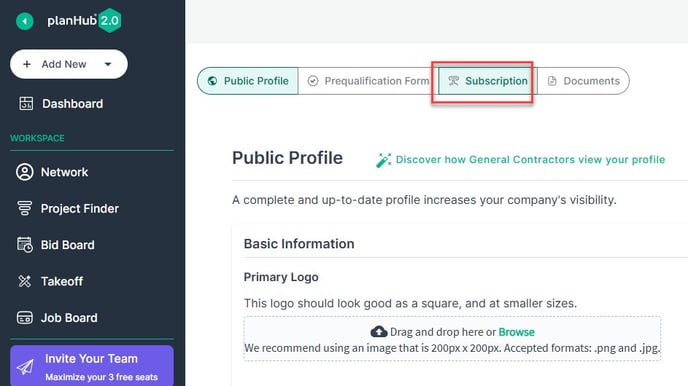
Task: Click the Dashboard grid icon
Action: pos(26,104)
